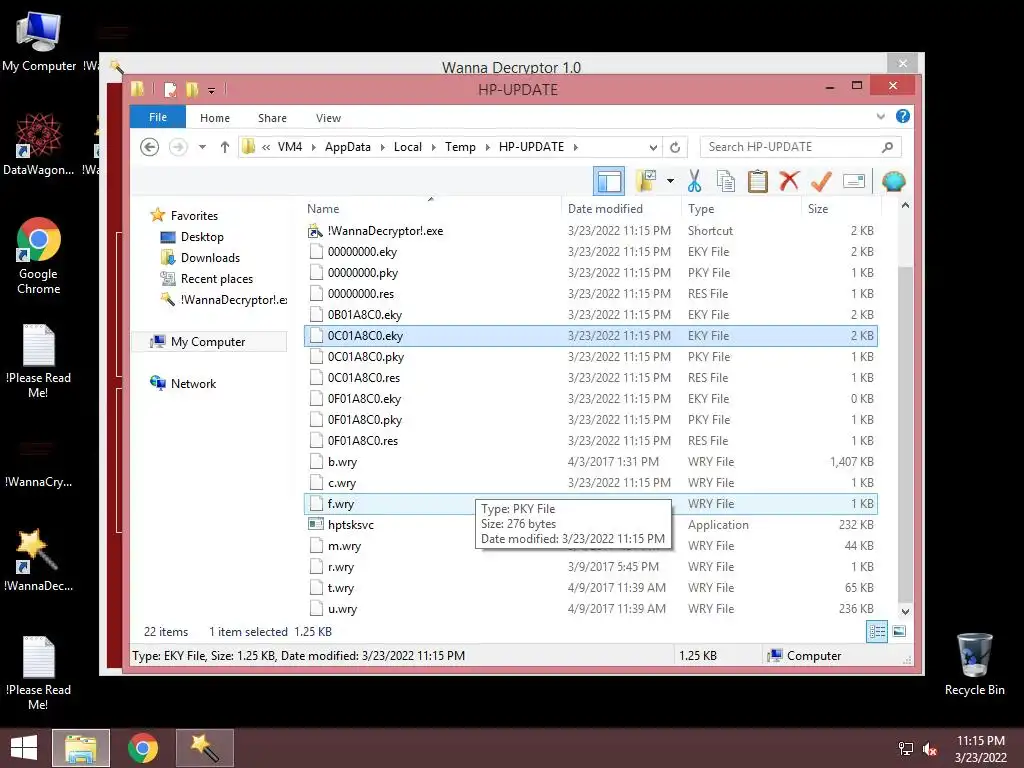1024x768 pixels.
Task: Open Customize Quick Access Toolbar dropdown
Action: pyautogui.click(x=212, y=91)
